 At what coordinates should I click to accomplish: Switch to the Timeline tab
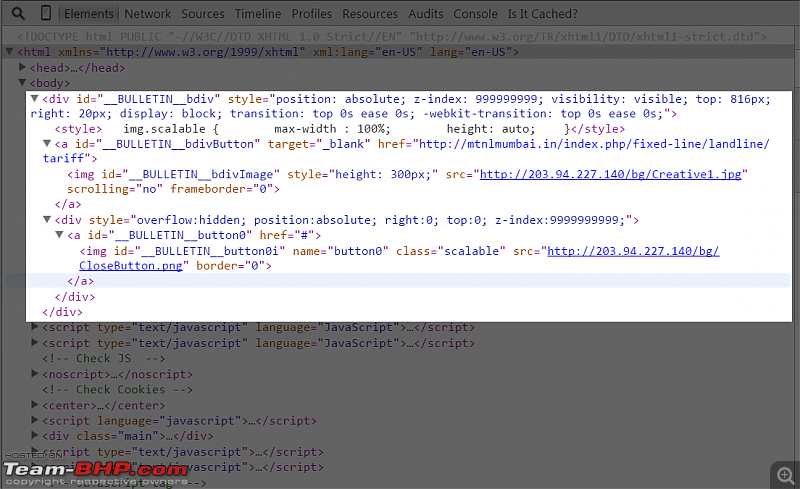(258, 14)
